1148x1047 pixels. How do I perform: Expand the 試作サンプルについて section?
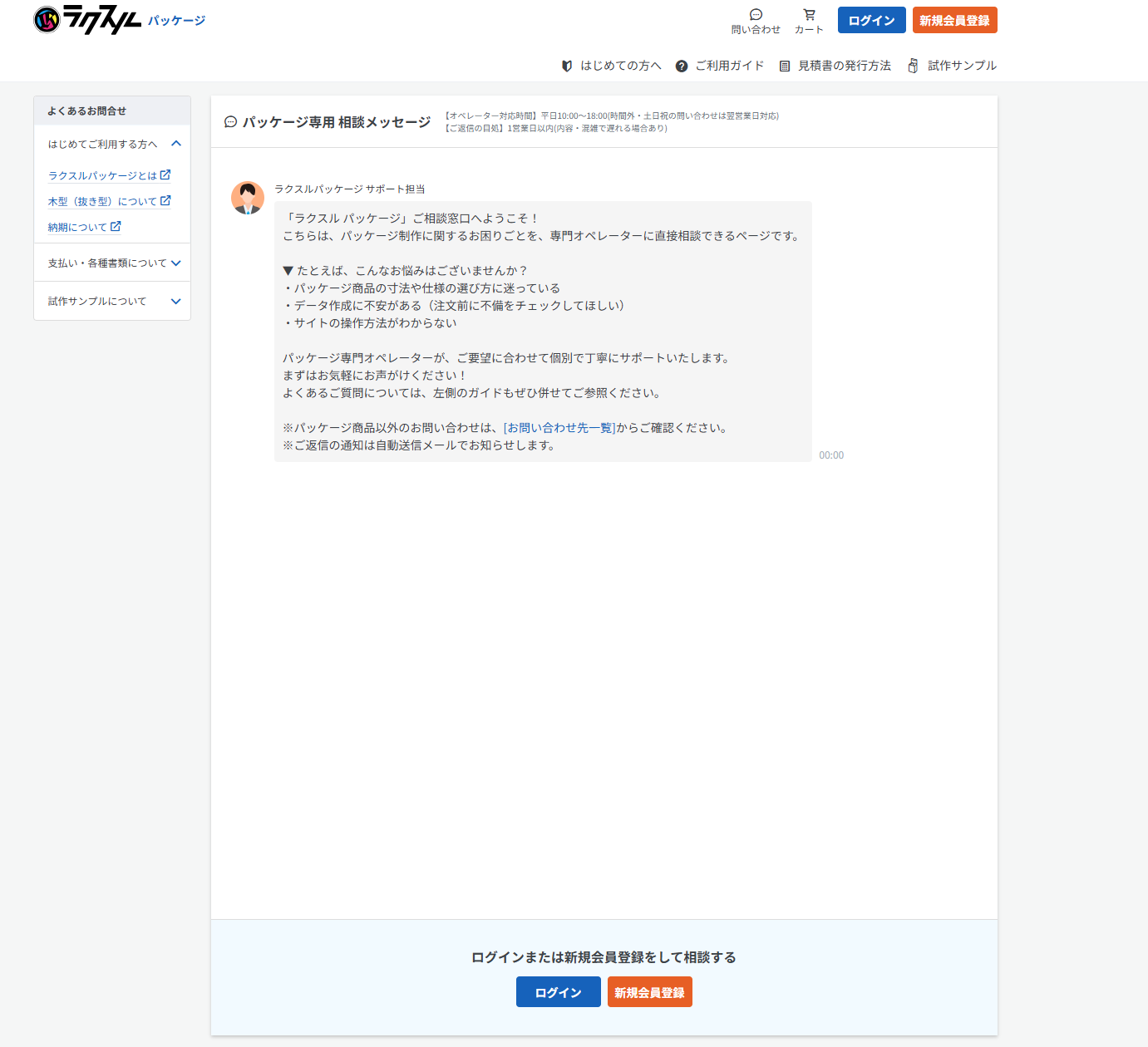click(x=112, y=301)
